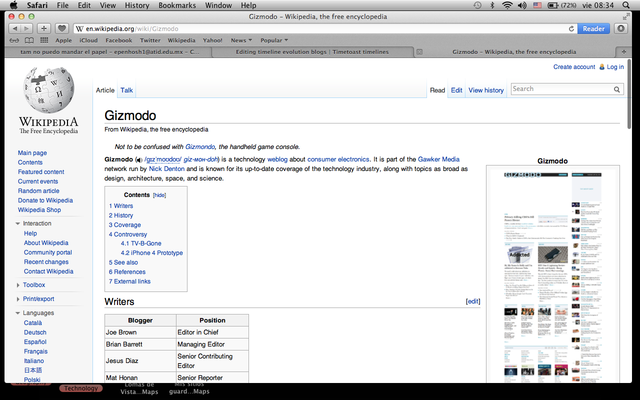Viewport: 640px width, 400px height.
Task: Open Donate to Wikipedia link
Action: pos(45,200)
